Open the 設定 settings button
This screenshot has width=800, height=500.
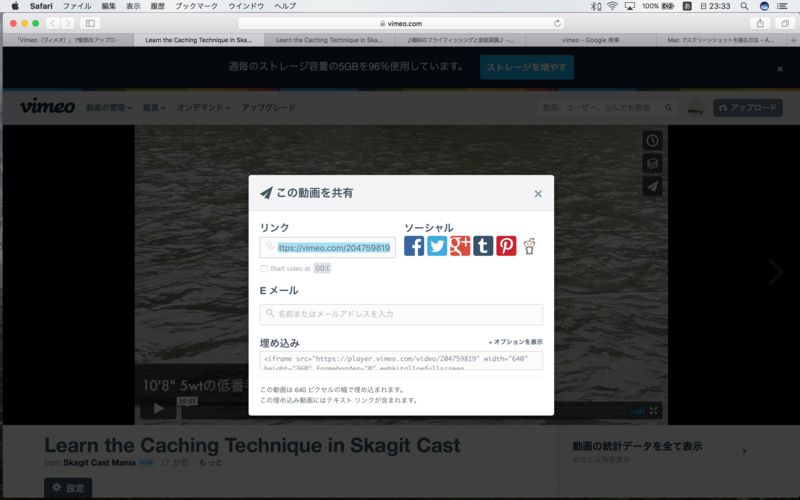coord(68,488)
